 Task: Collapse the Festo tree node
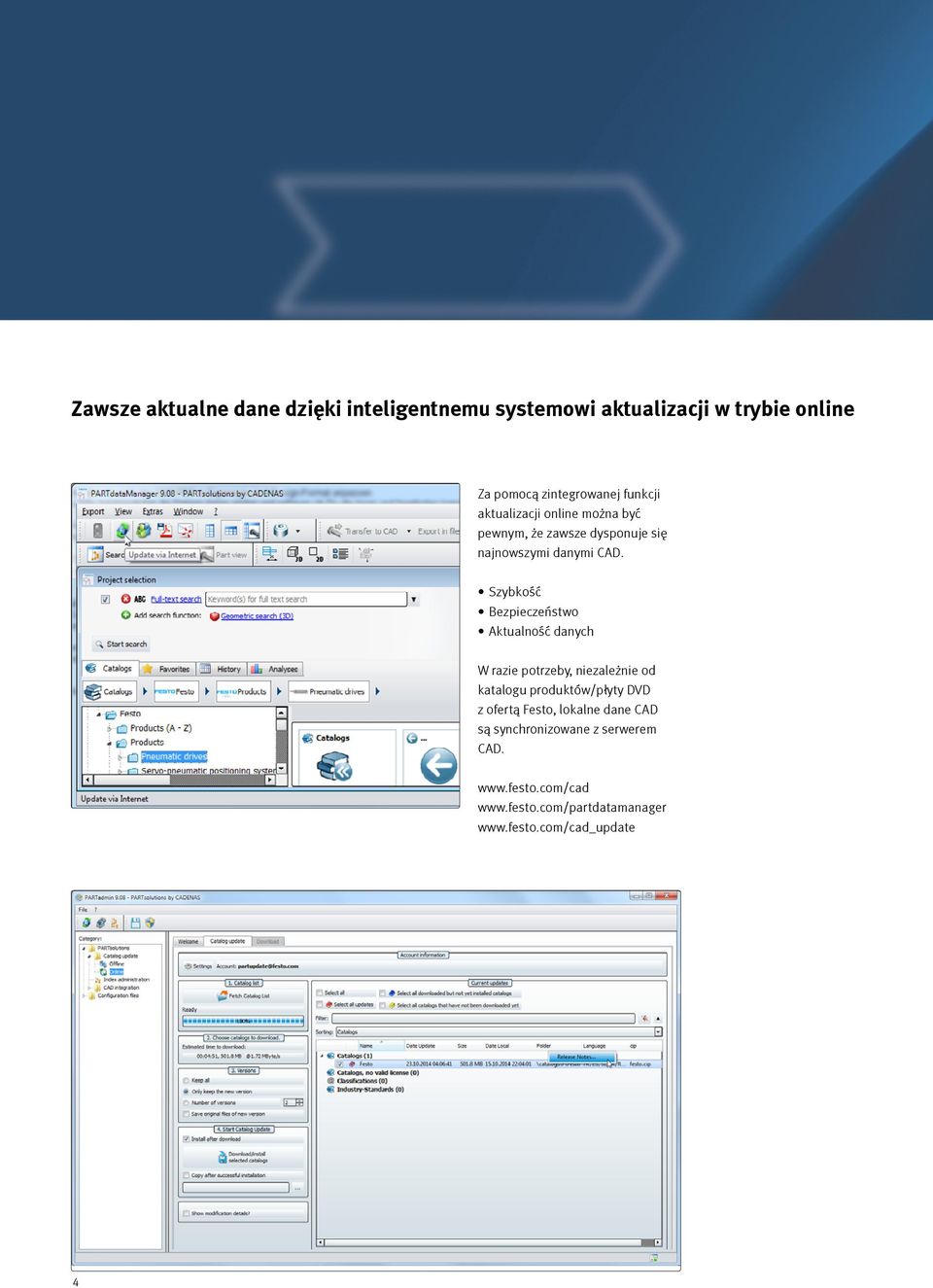coord(98,714)
